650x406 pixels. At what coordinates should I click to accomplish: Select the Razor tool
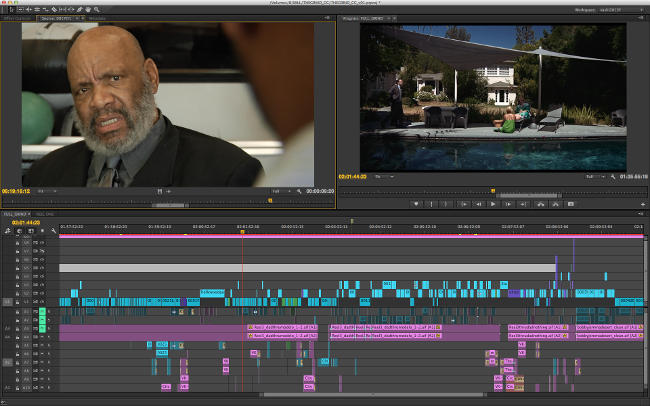pos(54,9)
